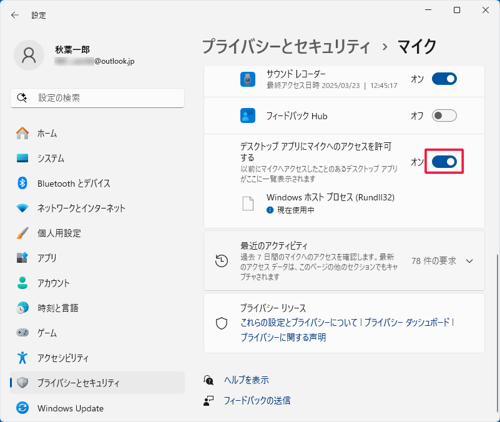The height and width of the screenshot is (422, 500).
Task: Focus the 設定の検索 search field
Action: (97, 98)
